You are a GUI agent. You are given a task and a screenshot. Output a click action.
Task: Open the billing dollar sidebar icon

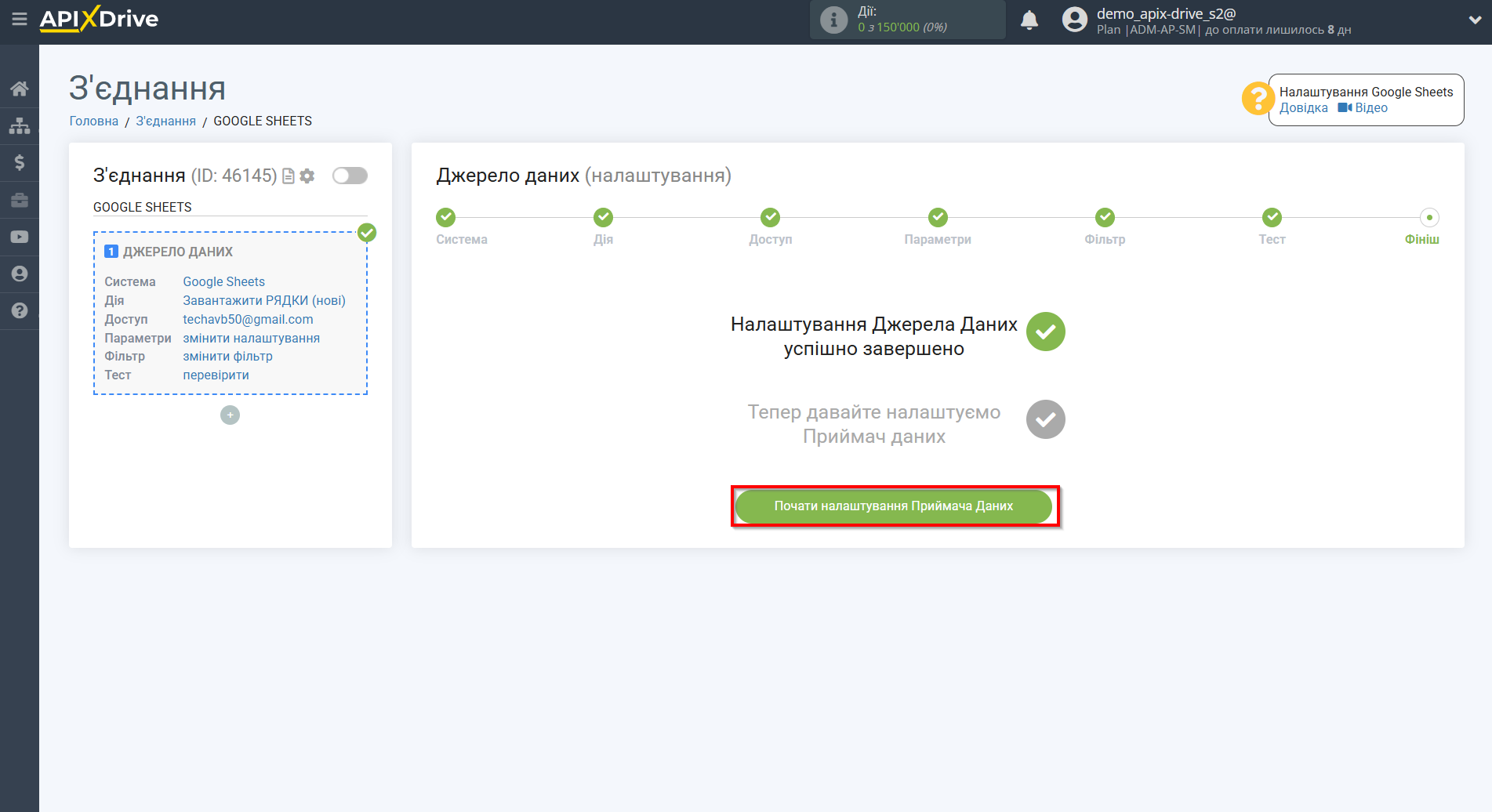[x=20, y=162]
